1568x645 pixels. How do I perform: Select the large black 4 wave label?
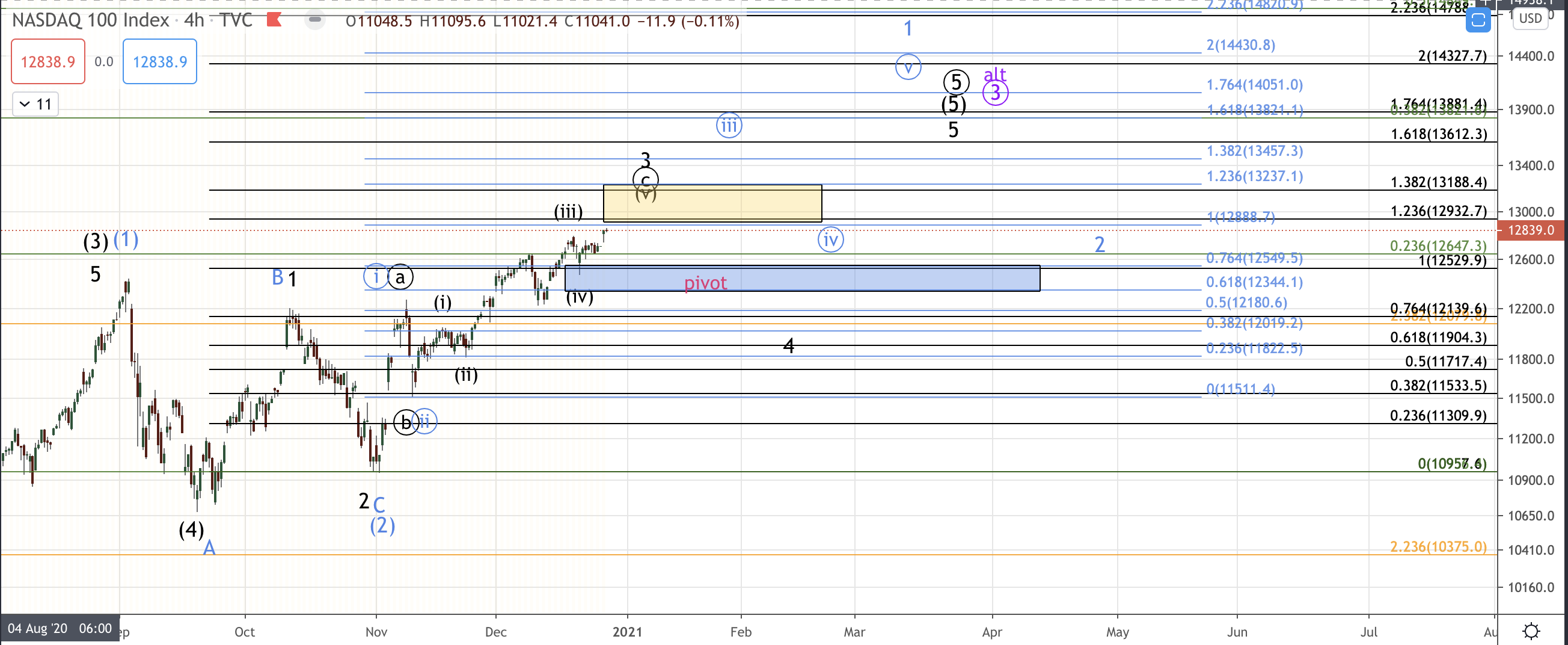pyautogui.click(x=788, y=346)
